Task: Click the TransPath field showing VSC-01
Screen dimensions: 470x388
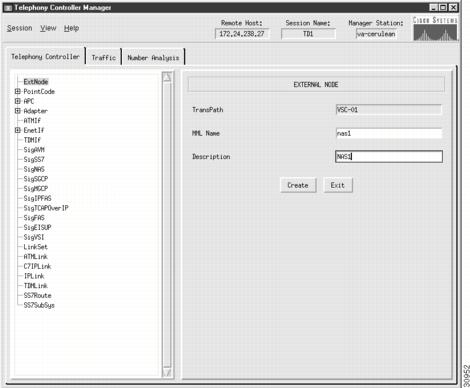Action: pos(389,110)
